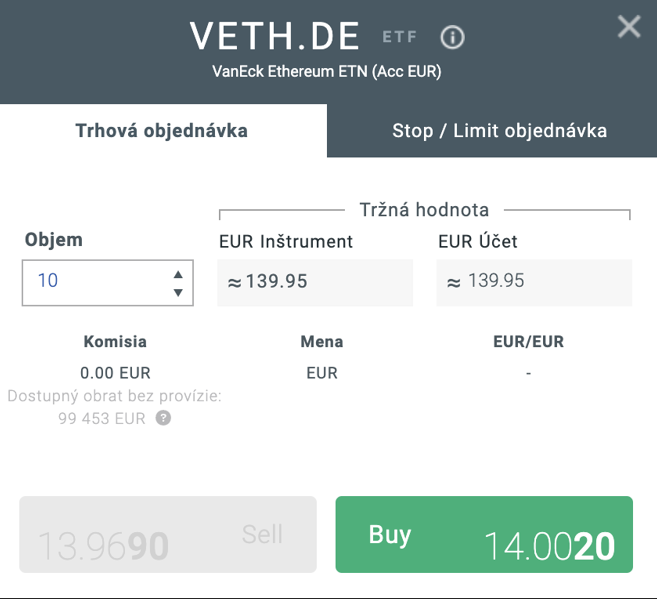This screenshot has width=657, height=599.
Task: Click the ETF type label
Action: coord(400,38)
